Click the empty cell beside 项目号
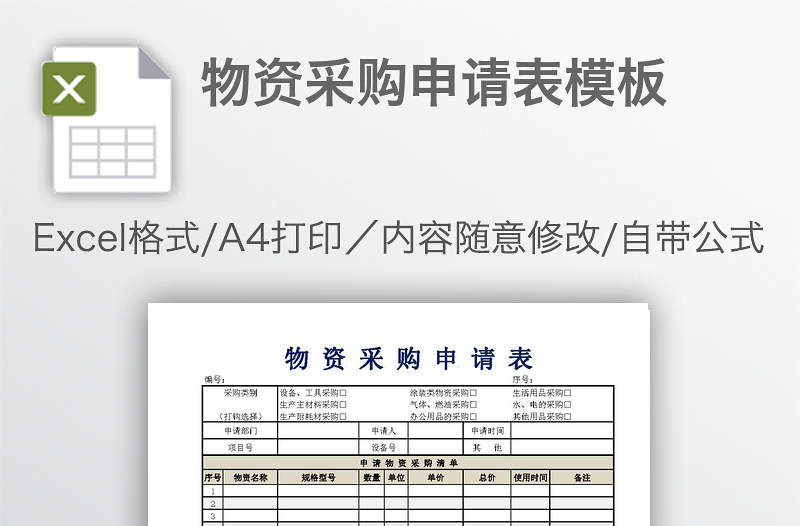 tap(318, 447)
